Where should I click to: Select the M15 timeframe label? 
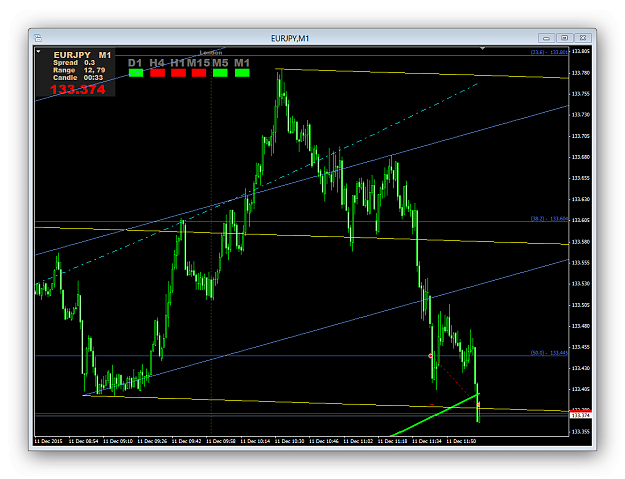(x=199, y=63)
